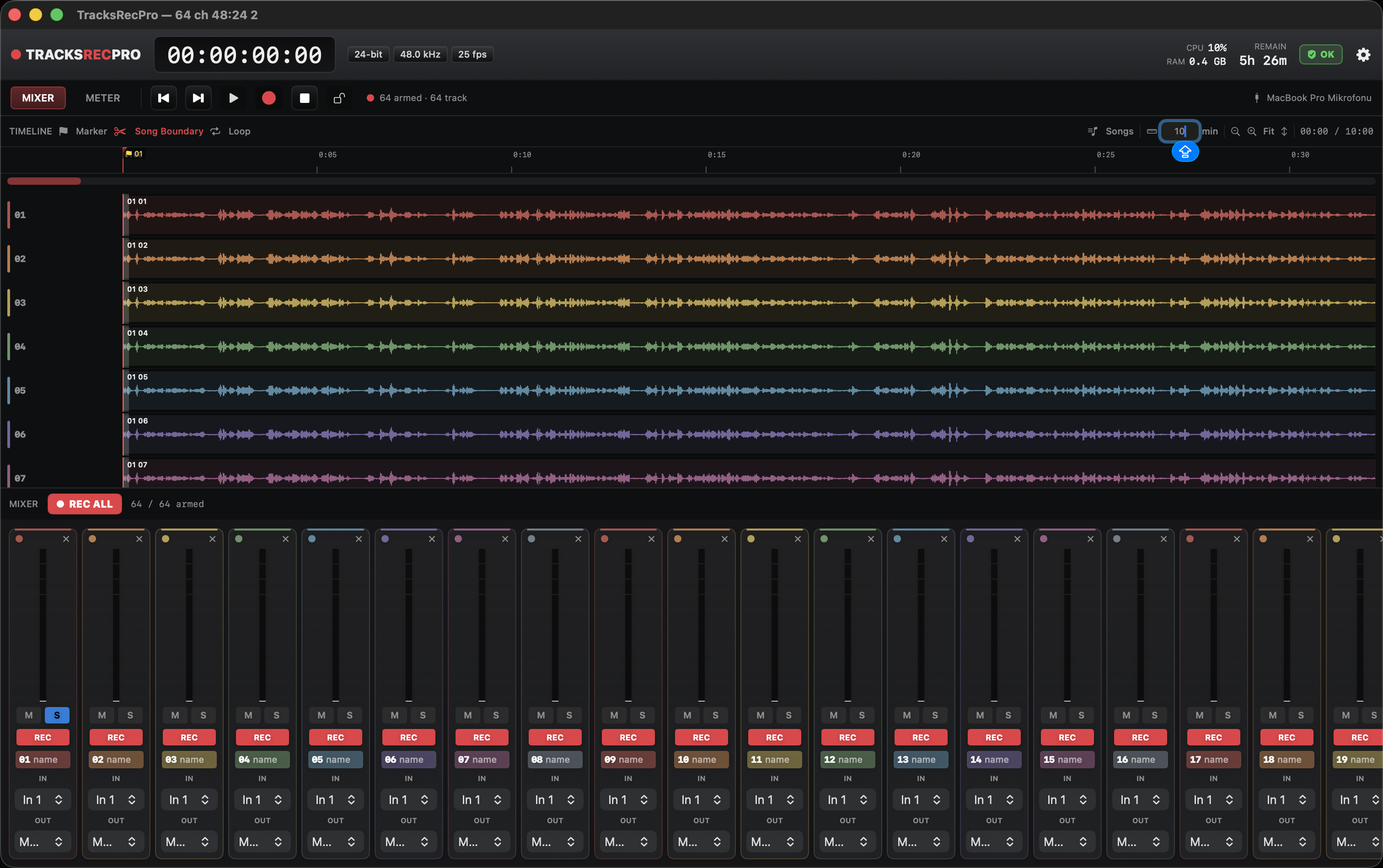Solo channel 03
The width and height of the screenshot is (1383, 868).
click(203, 715)
